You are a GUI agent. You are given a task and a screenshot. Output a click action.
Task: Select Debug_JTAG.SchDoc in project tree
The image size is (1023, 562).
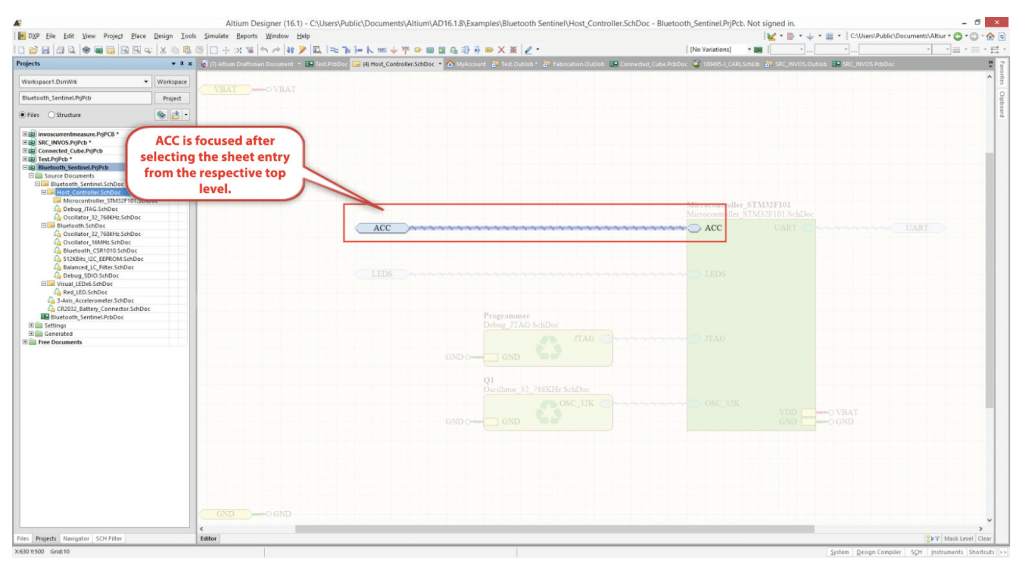pyautogui.click(x=90, y=209)
